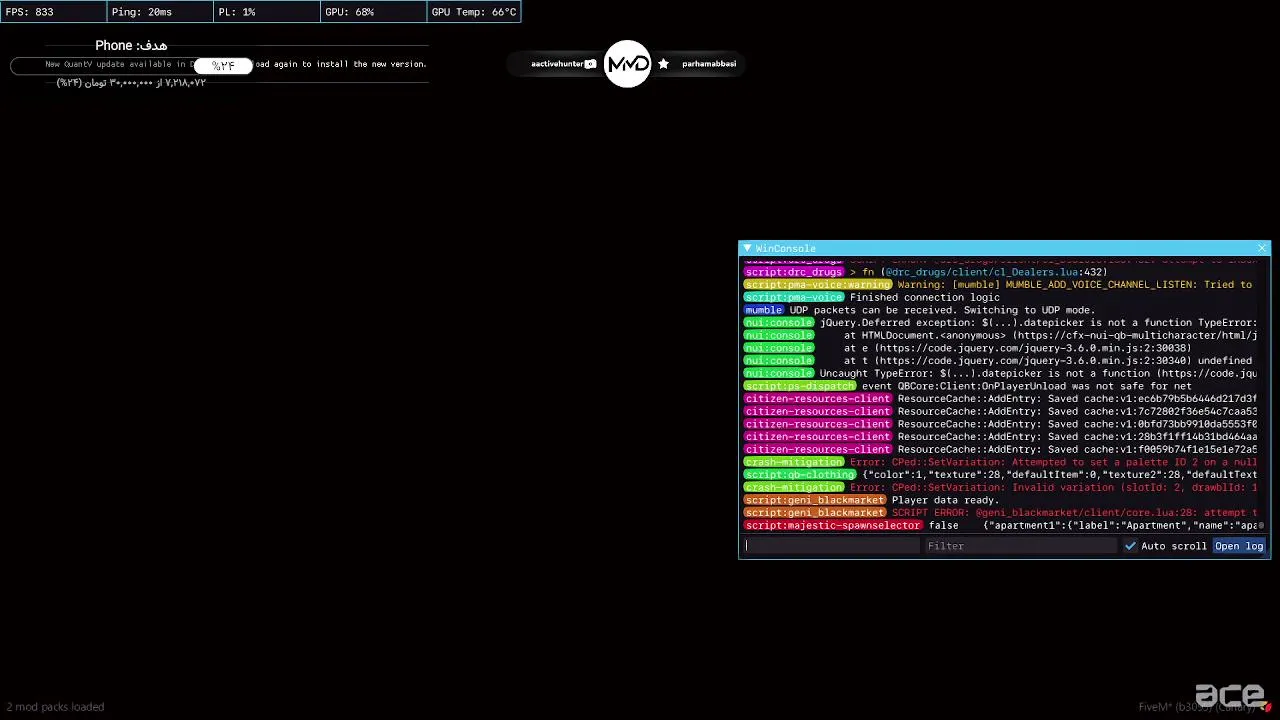
Task: Click the script:majestic-spawnselector tag
Action: [x=833, y=525]
